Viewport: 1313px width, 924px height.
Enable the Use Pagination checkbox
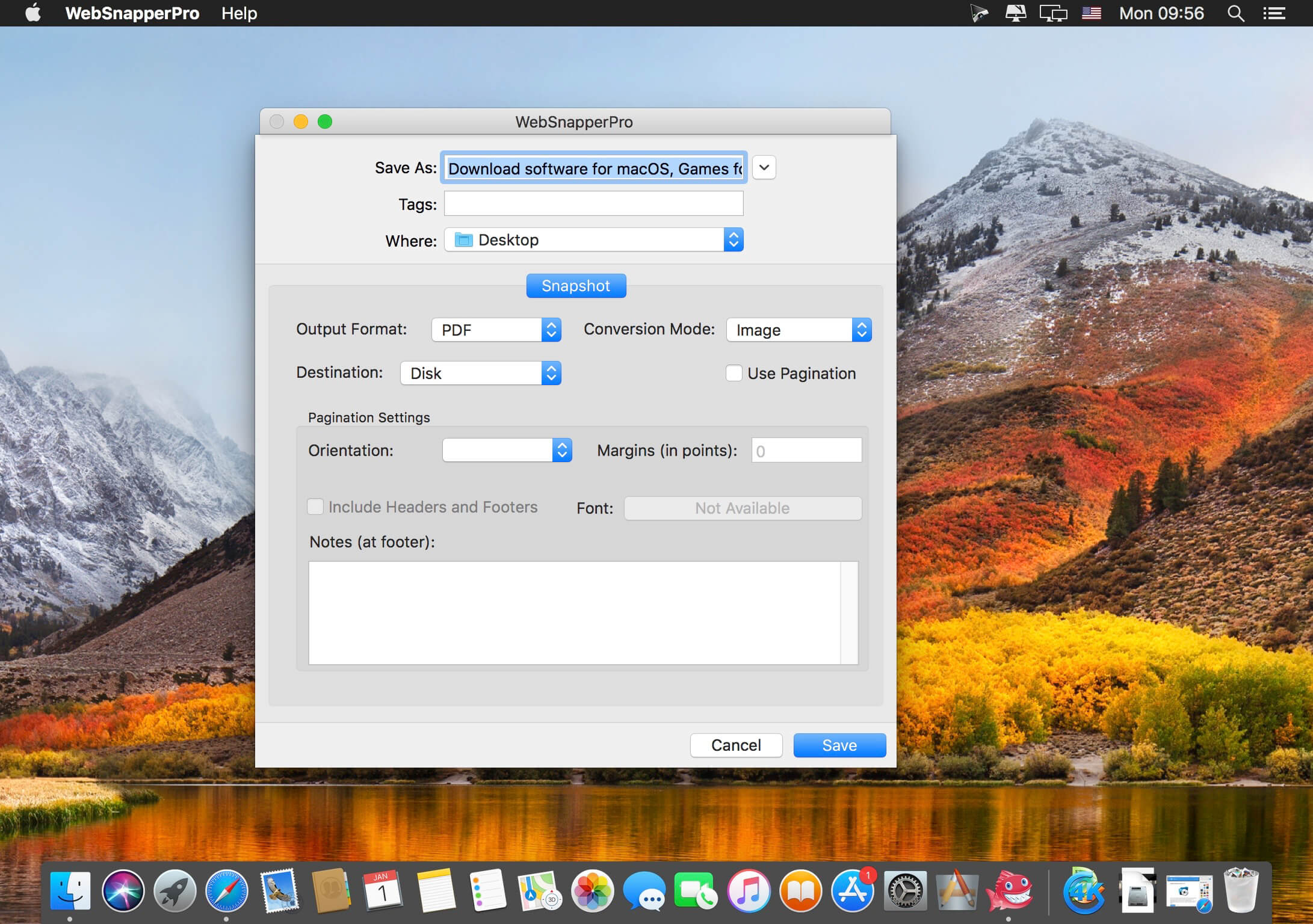click(x=734, y=373)
